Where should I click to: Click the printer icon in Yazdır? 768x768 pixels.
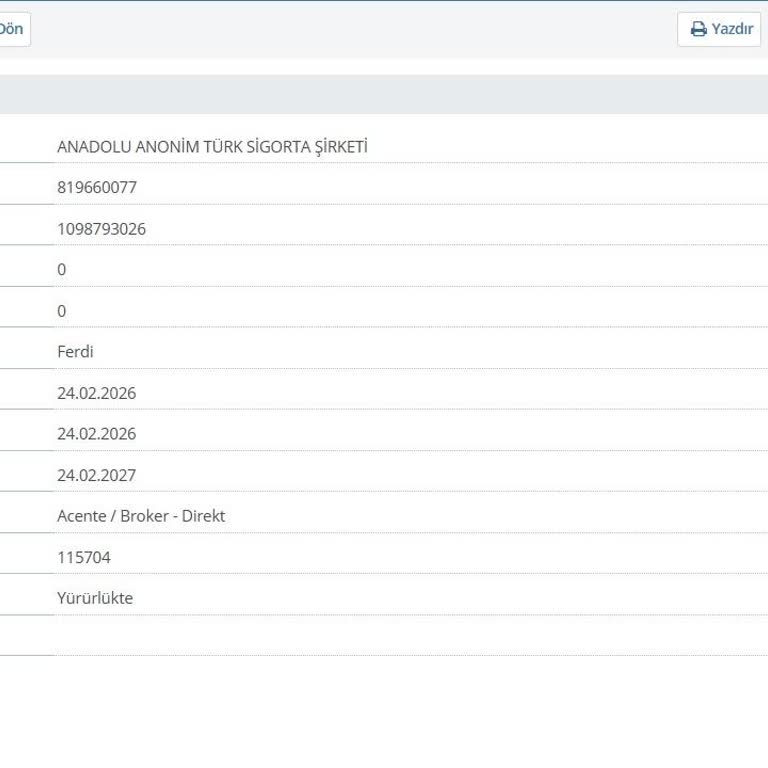[698, 29]
